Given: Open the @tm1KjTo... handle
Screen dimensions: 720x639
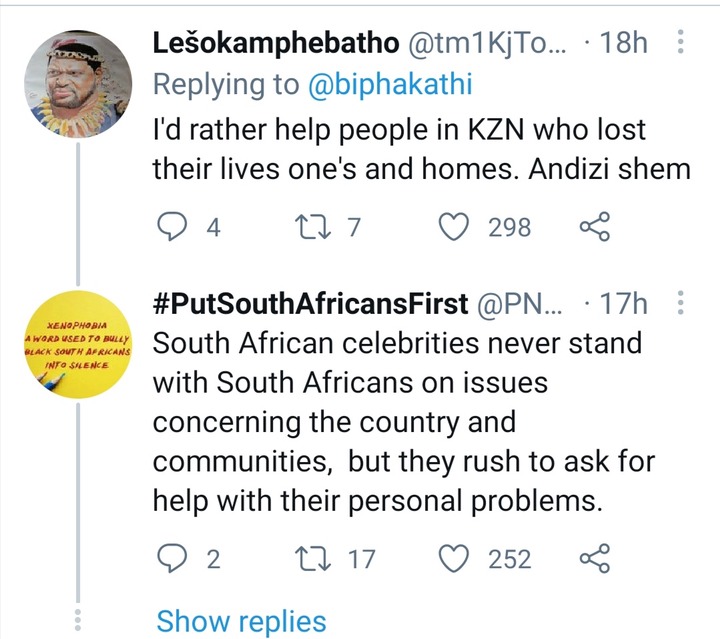Looking at the screenshot, I should coord(487,43).
